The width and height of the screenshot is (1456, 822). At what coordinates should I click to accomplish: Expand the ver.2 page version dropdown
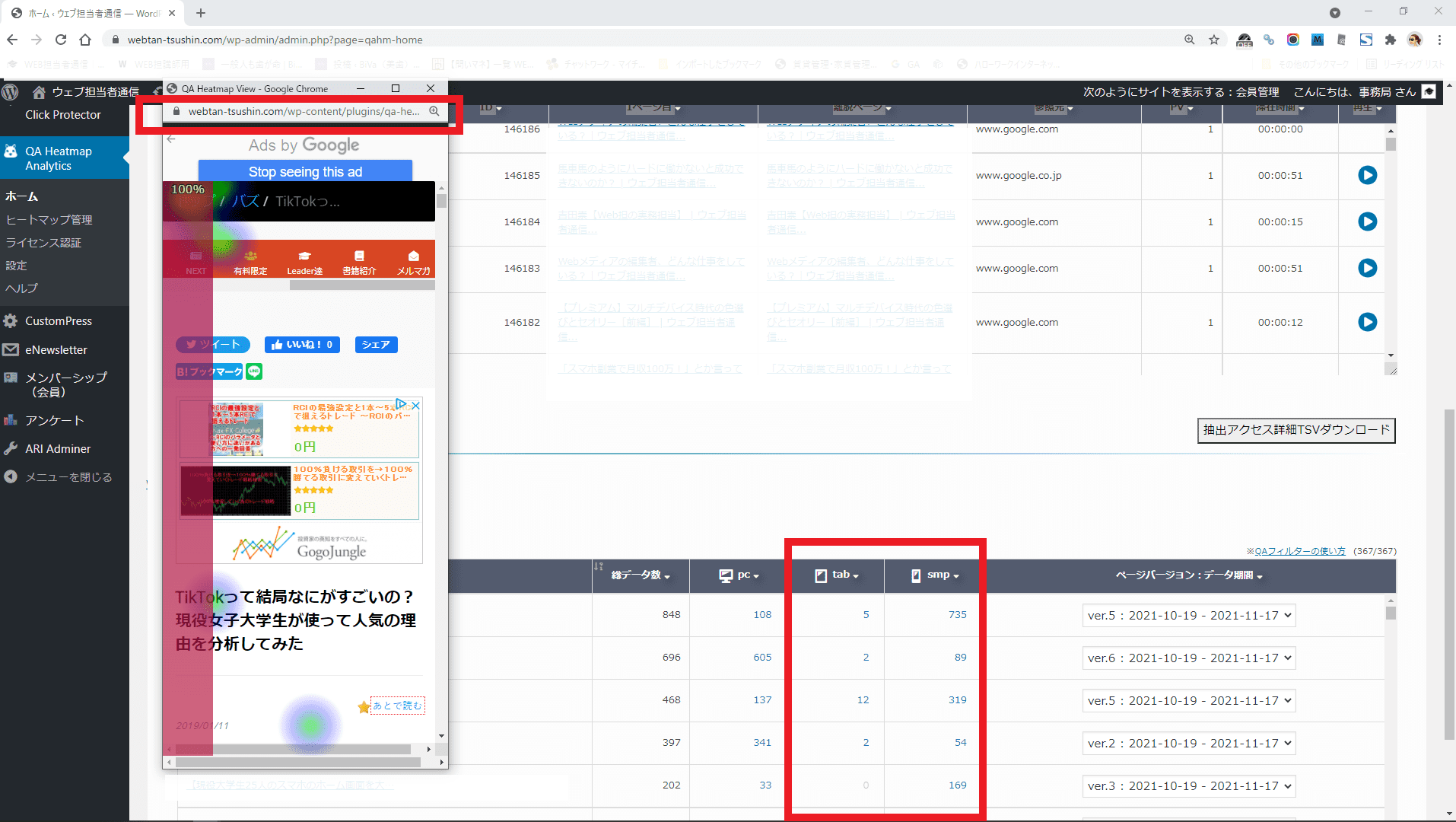pyautogui.click(x=1189, y=744)
